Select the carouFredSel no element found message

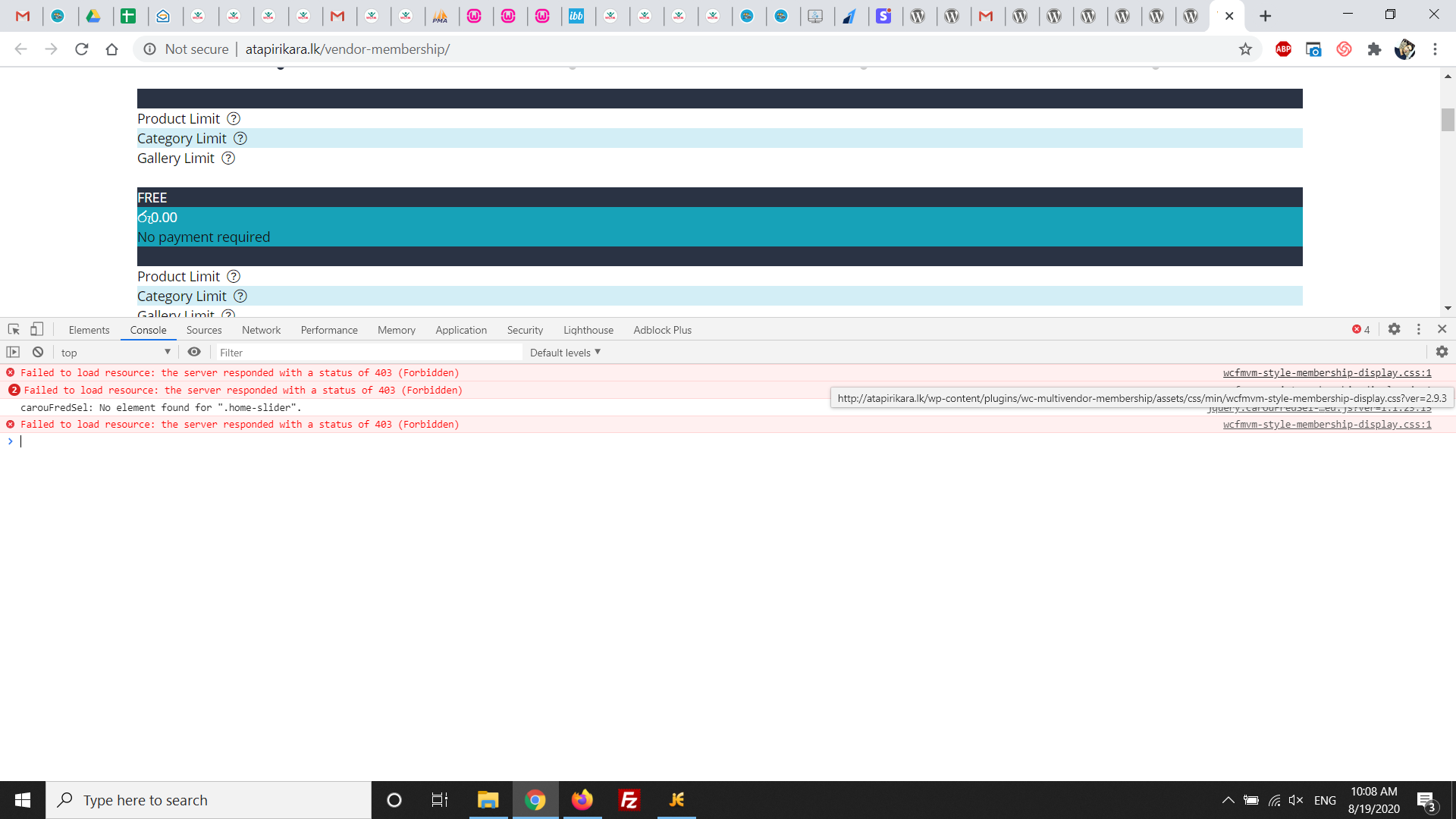(x=161, y=407)
